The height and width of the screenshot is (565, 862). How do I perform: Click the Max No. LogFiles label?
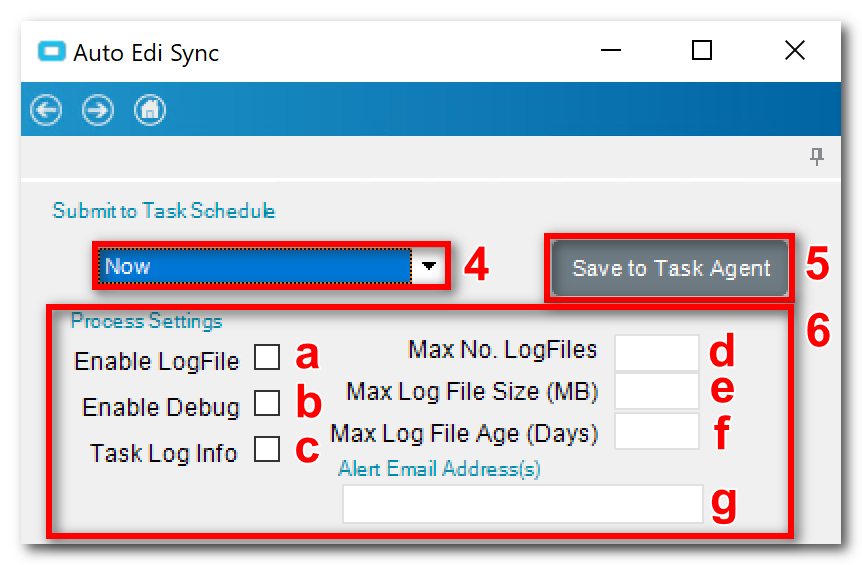[x=502, y=350]
